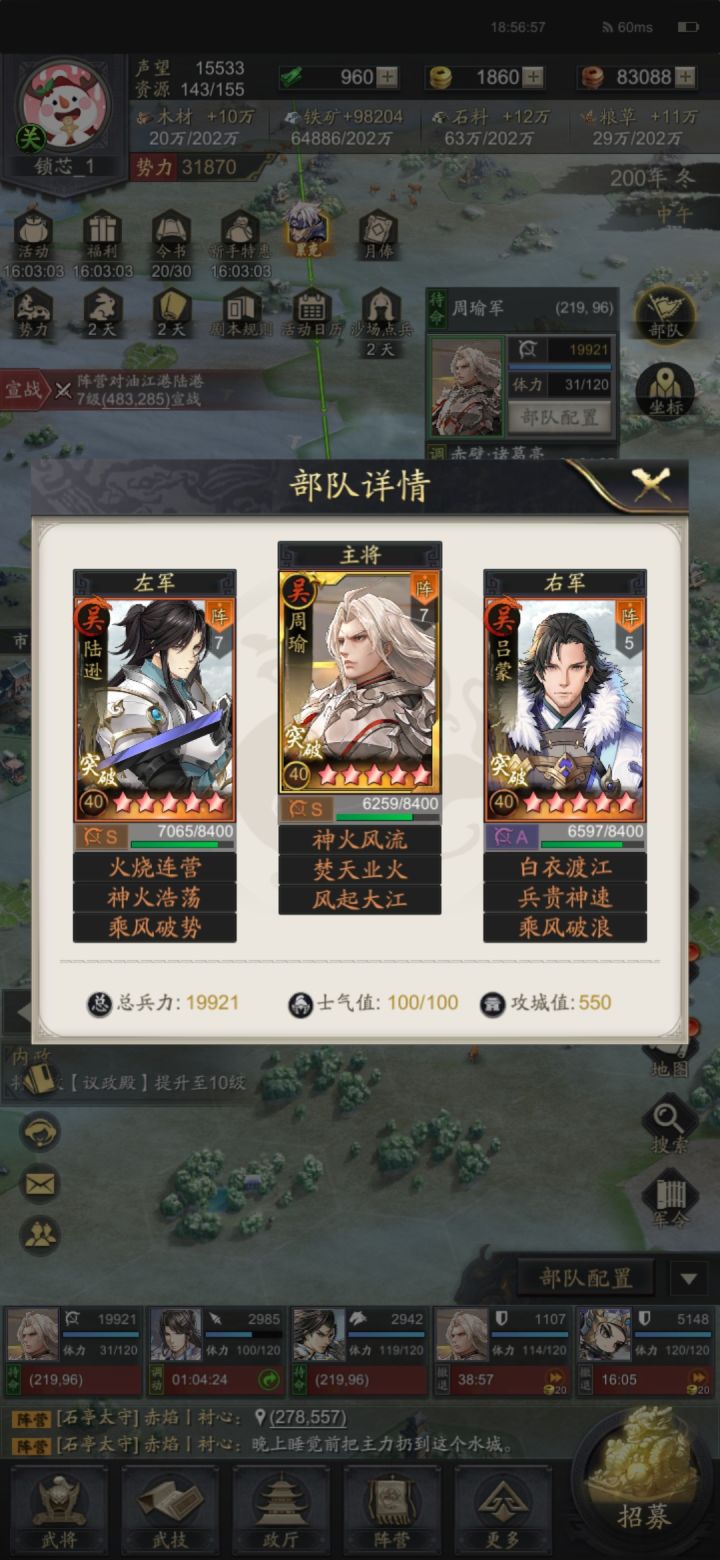Select the 火烧连营 skill of 陆逊
Screen dimensions: 720x1560
(x=155, y=867)
